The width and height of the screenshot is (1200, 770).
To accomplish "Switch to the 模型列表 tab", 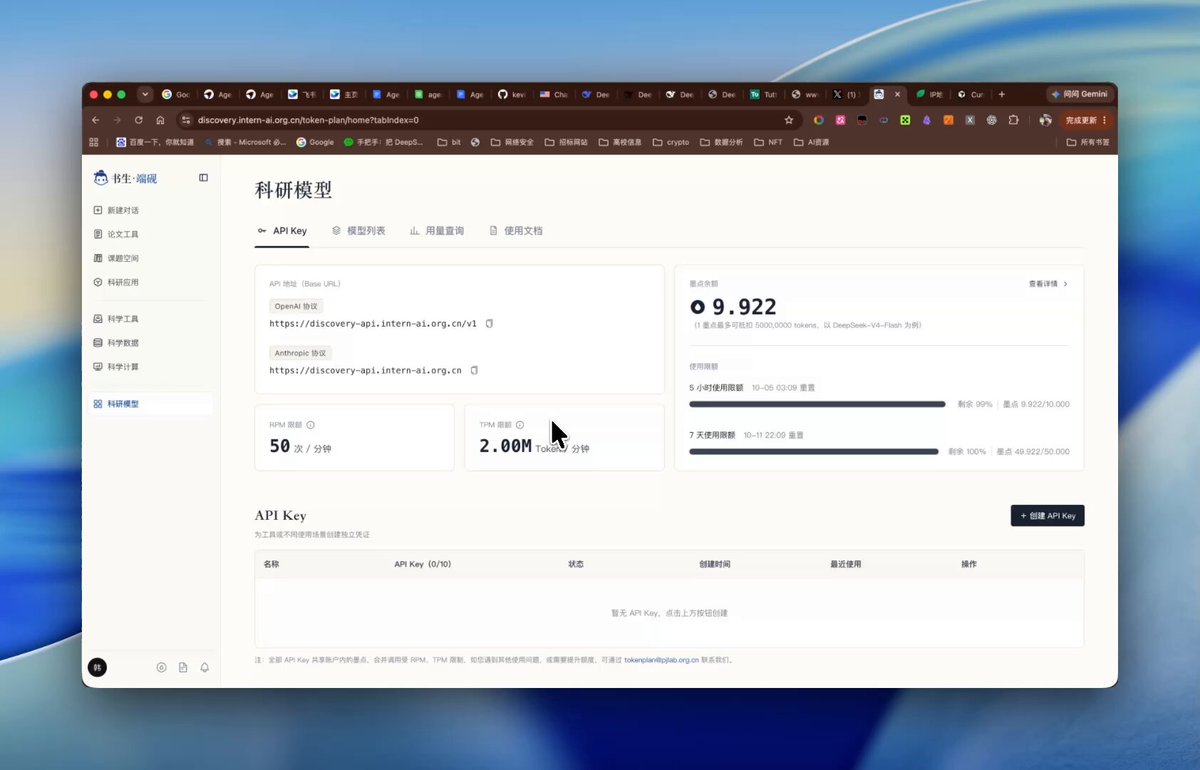I will 358,231.
